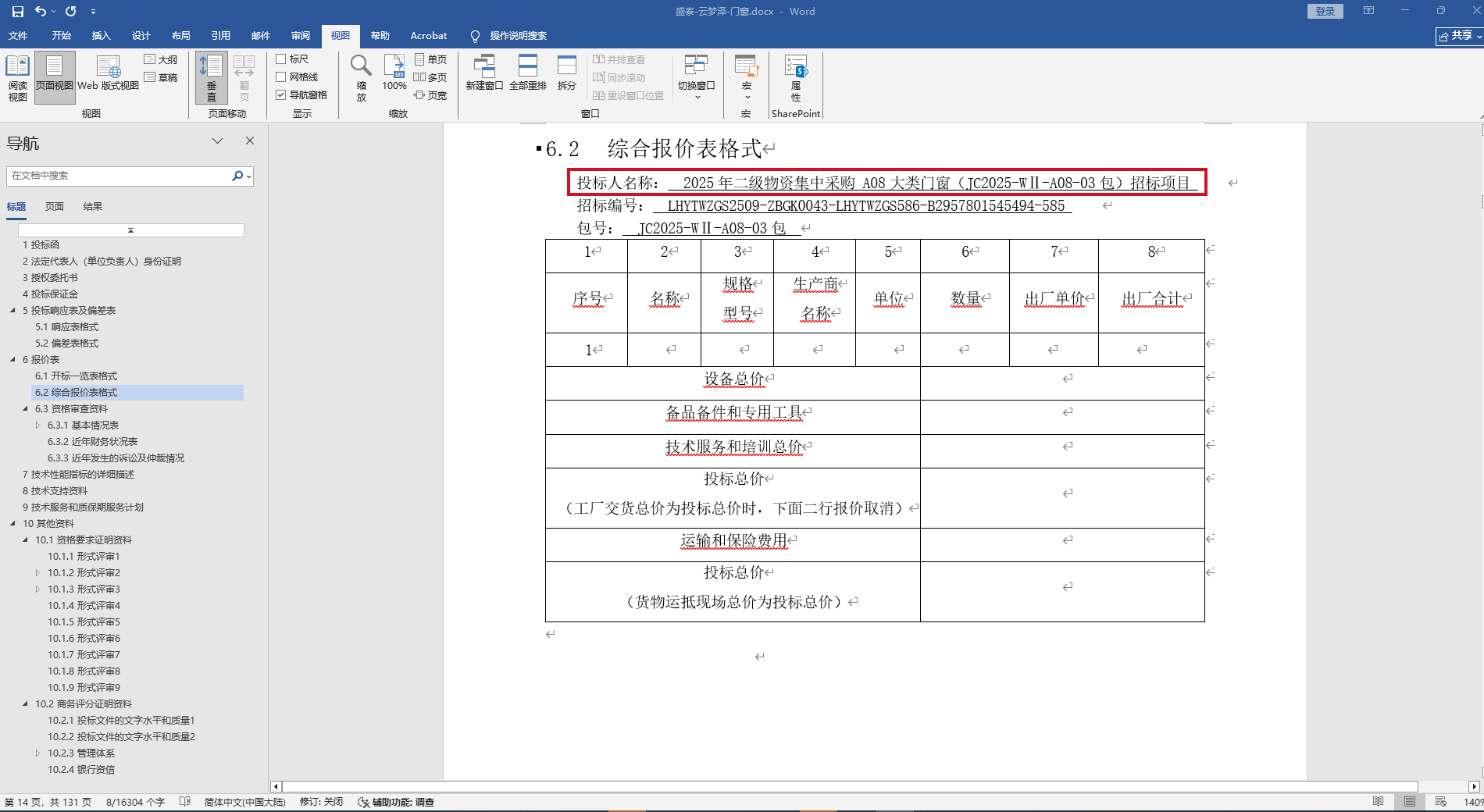Open the Switch Windows (切换窗口) menu

click(x=697, y=77)
